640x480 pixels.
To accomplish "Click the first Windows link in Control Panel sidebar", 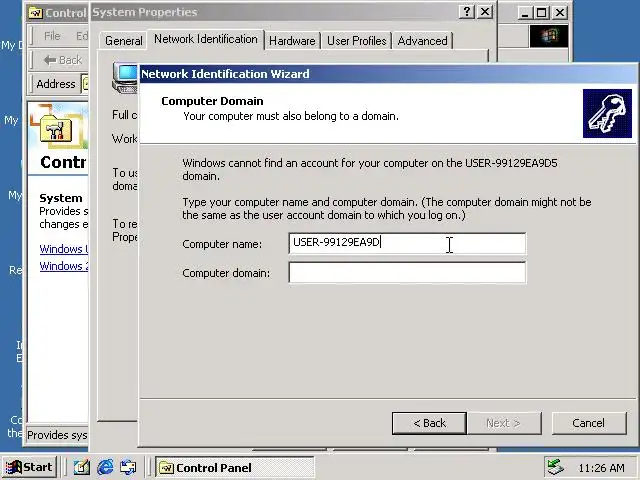I will tap(64, 249).
